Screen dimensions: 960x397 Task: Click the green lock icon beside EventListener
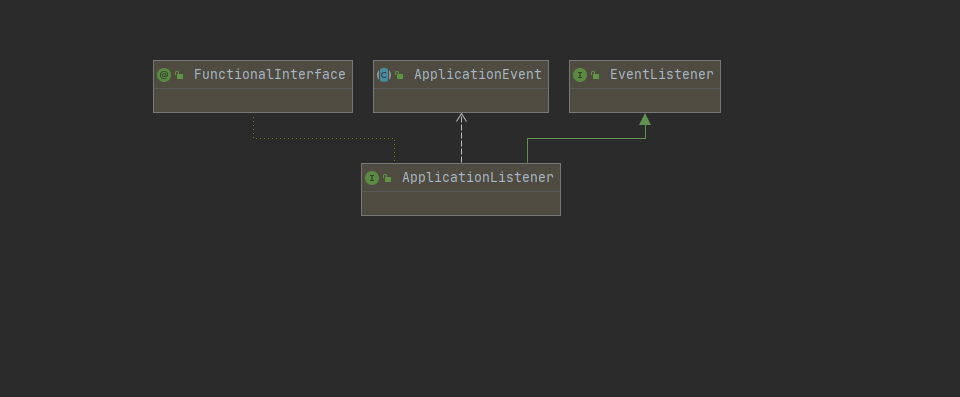point(595,75)
